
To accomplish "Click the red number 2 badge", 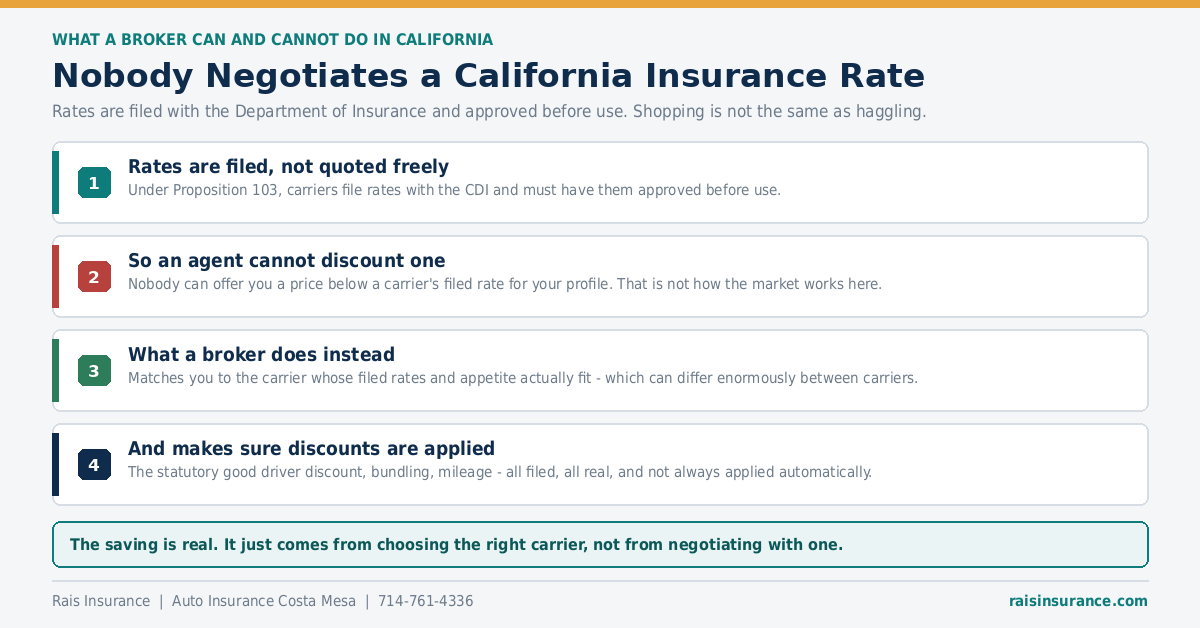I will tap(94, 277).
